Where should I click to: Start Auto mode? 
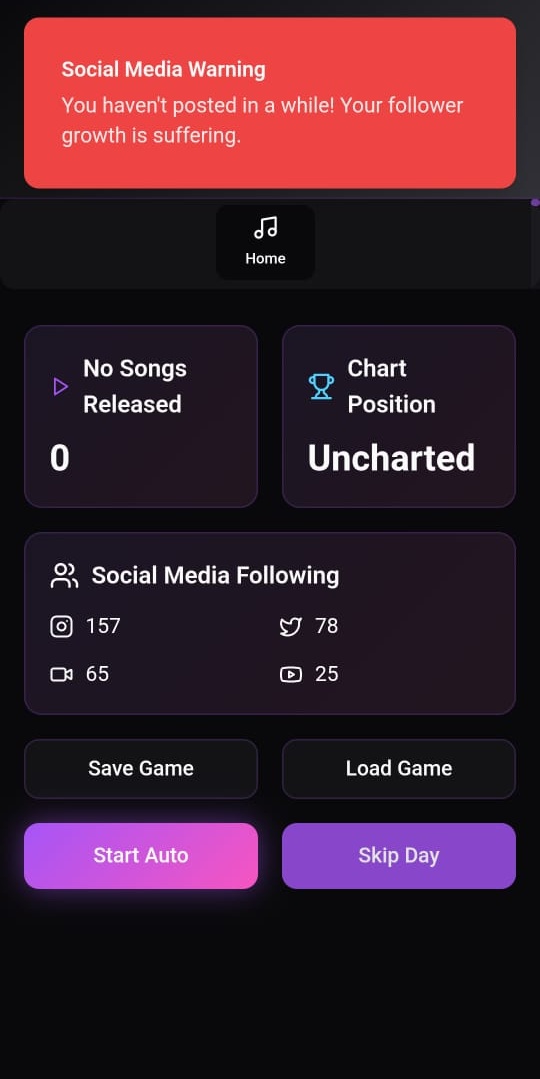141,855
